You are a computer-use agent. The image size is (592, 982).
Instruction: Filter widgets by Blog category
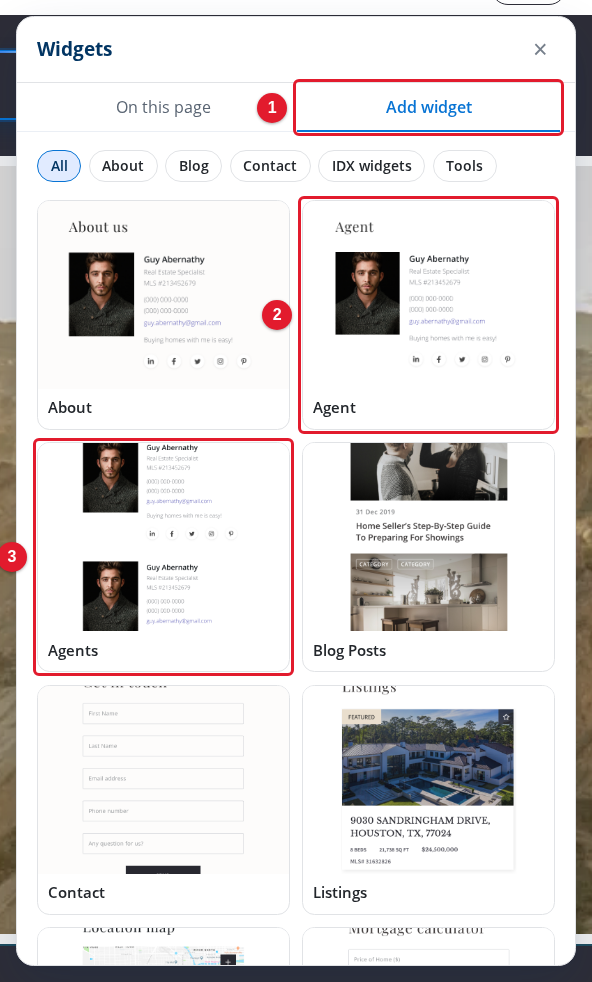pos(194,166)
